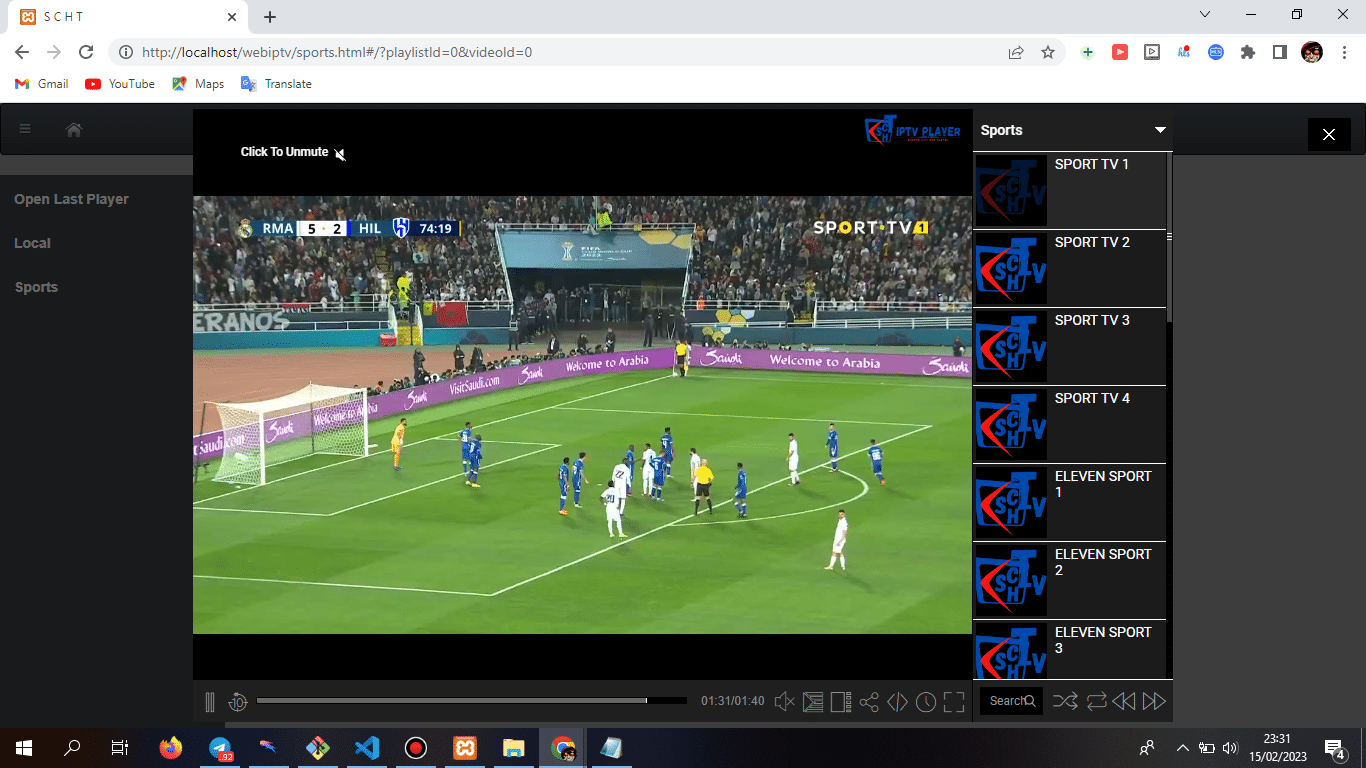Open the Local sidebar item
Image resolution: width=1366 pixels, height=768 pixels.
click(x=32, y=243)
